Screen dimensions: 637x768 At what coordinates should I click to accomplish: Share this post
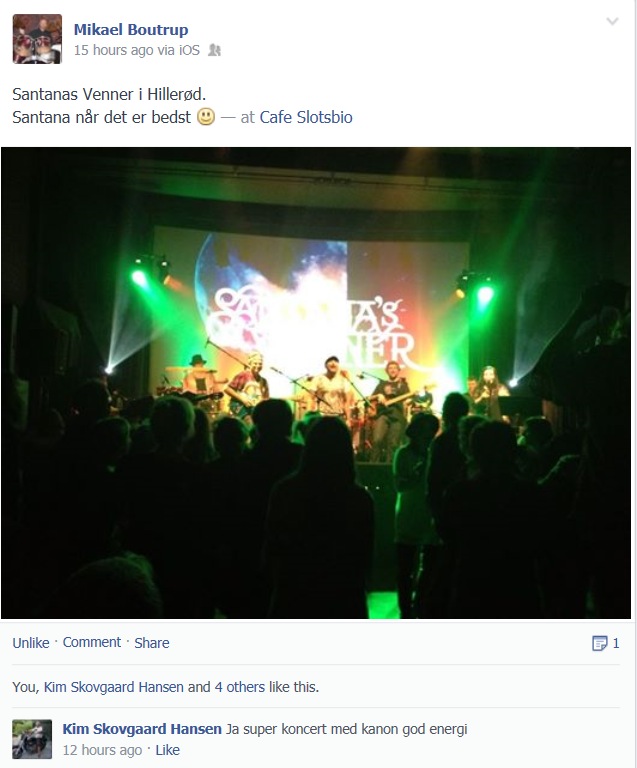152,643
